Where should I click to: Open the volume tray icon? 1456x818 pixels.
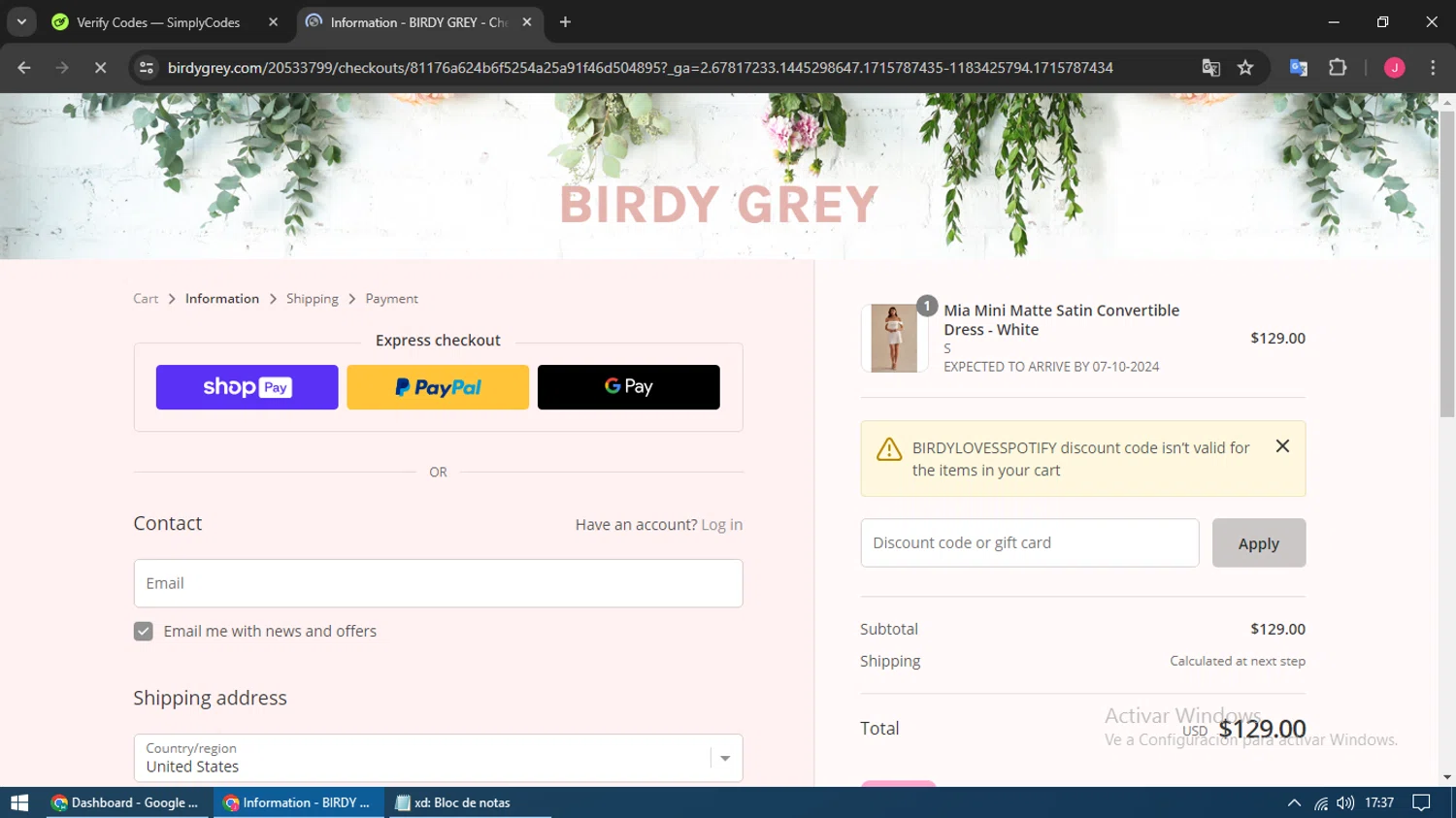coord(1345,802)
